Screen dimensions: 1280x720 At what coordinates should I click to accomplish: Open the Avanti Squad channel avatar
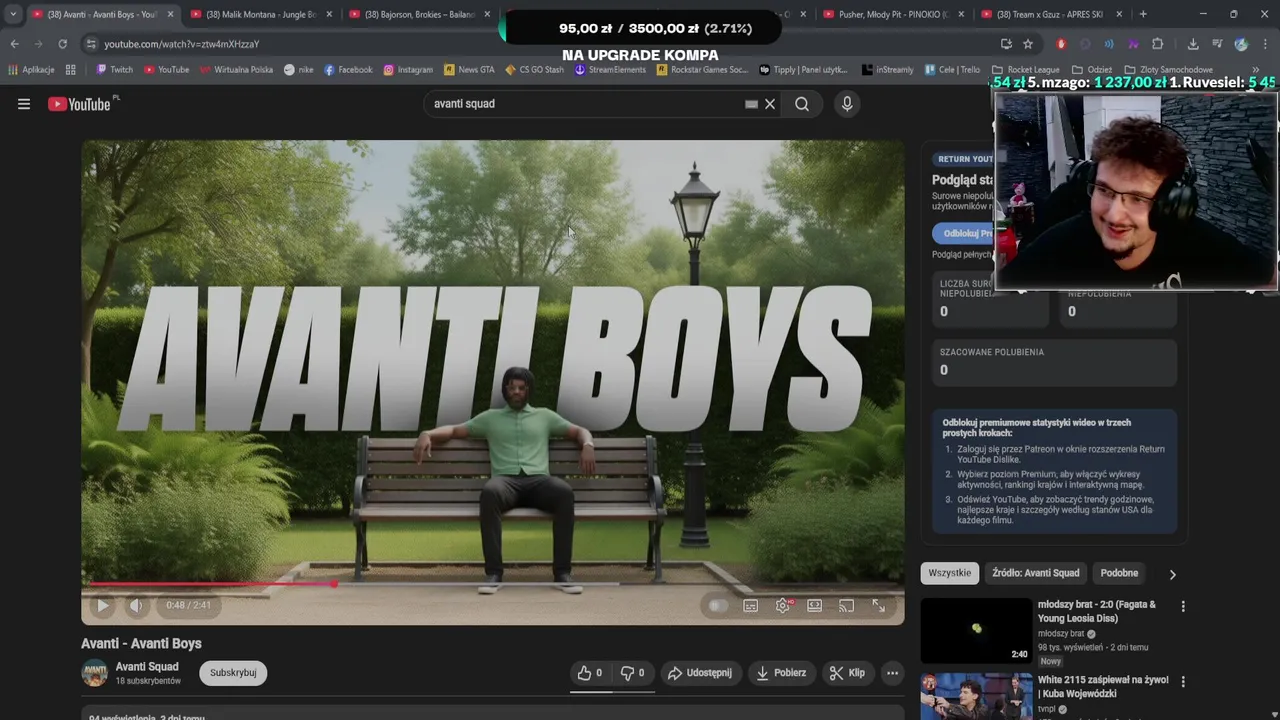[x=94, y=673]
